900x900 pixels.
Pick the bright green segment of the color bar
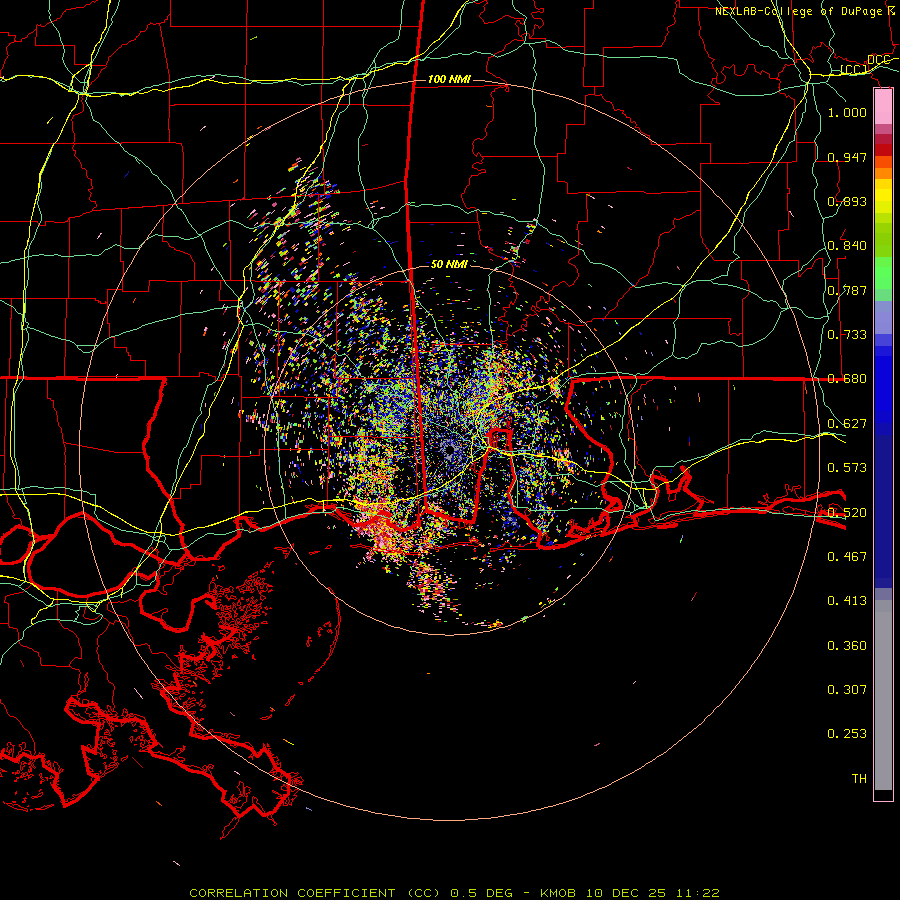point(883,273)
